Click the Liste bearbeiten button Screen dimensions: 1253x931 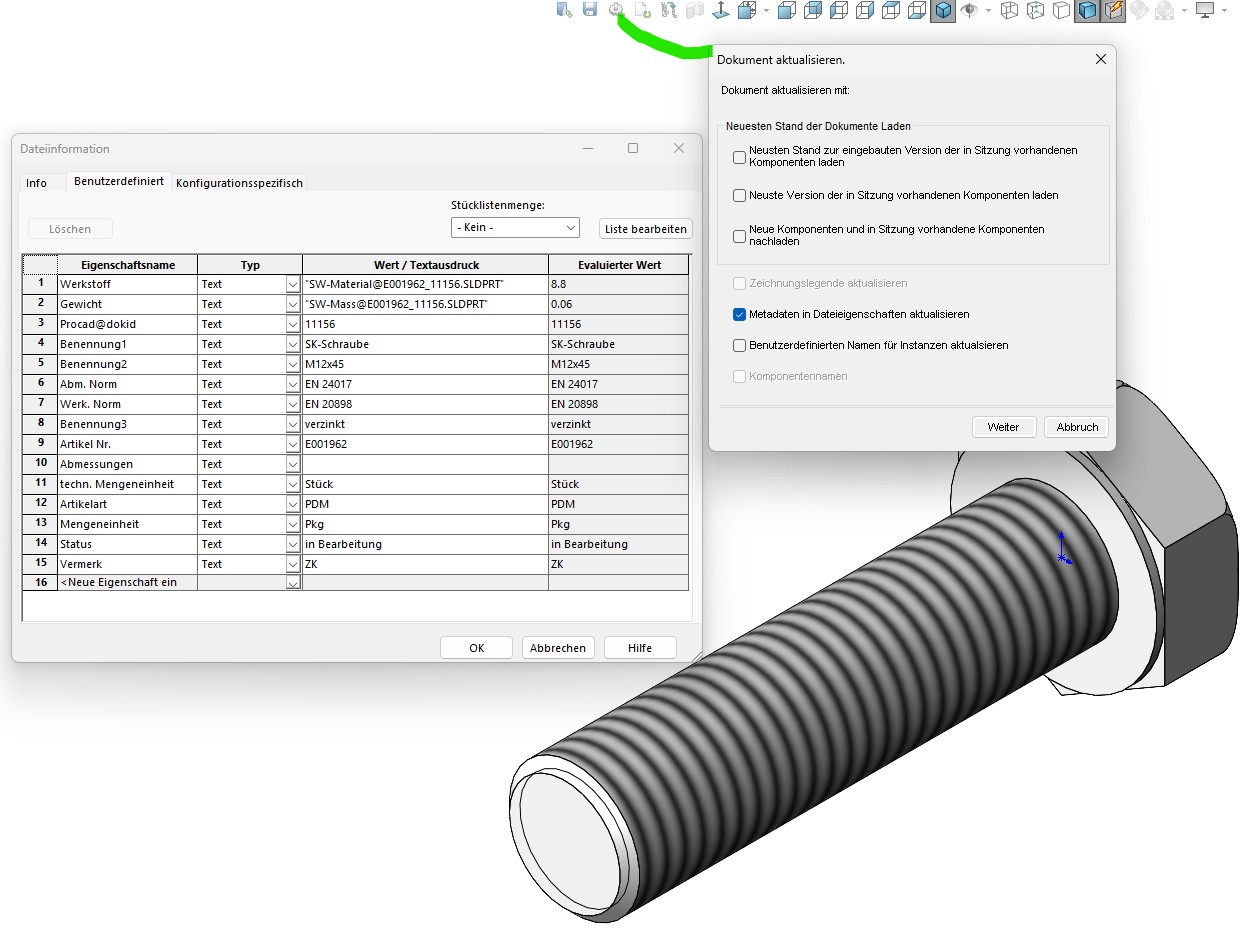click(x=646, y=229)
